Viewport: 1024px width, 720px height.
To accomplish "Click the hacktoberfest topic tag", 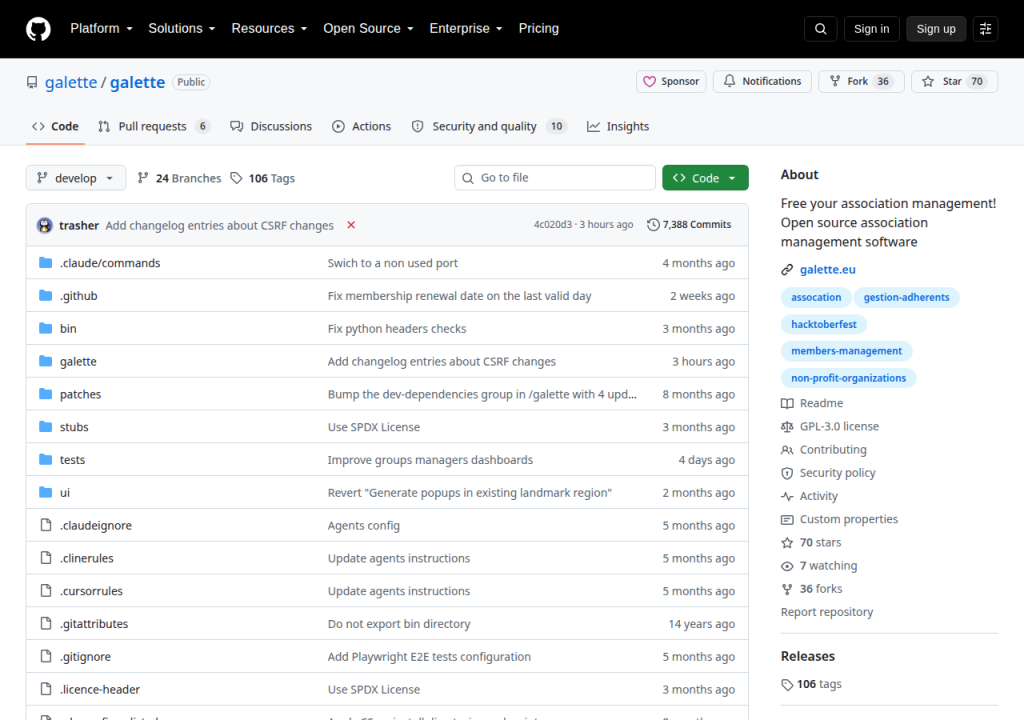I will click(x=824, y=324).
